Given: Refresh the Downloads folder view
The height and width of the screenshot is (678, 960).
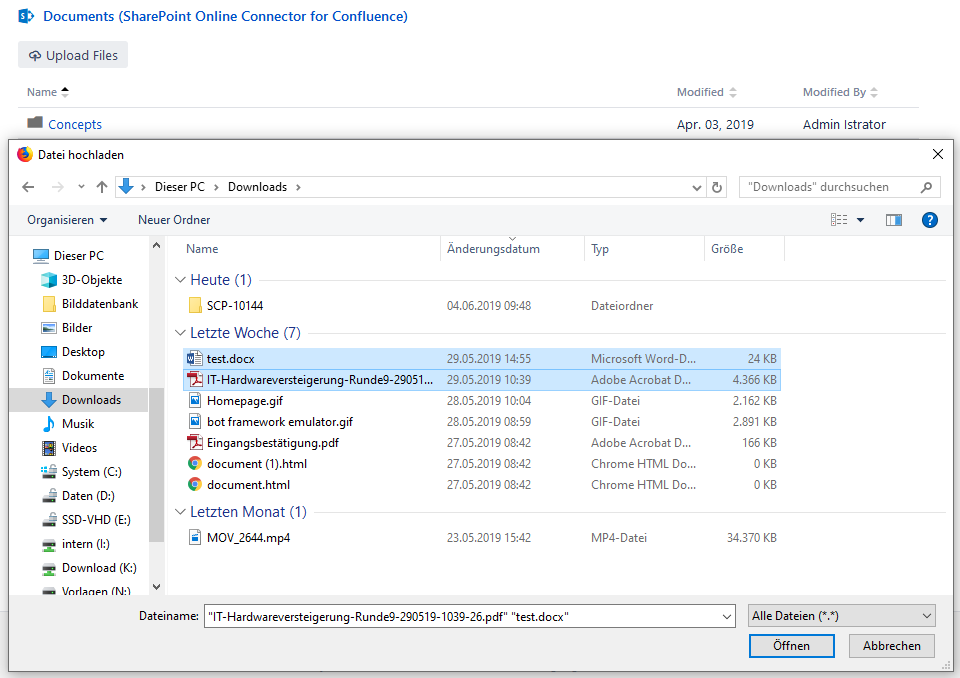Looking at the screenshot, I should (716, 187).
